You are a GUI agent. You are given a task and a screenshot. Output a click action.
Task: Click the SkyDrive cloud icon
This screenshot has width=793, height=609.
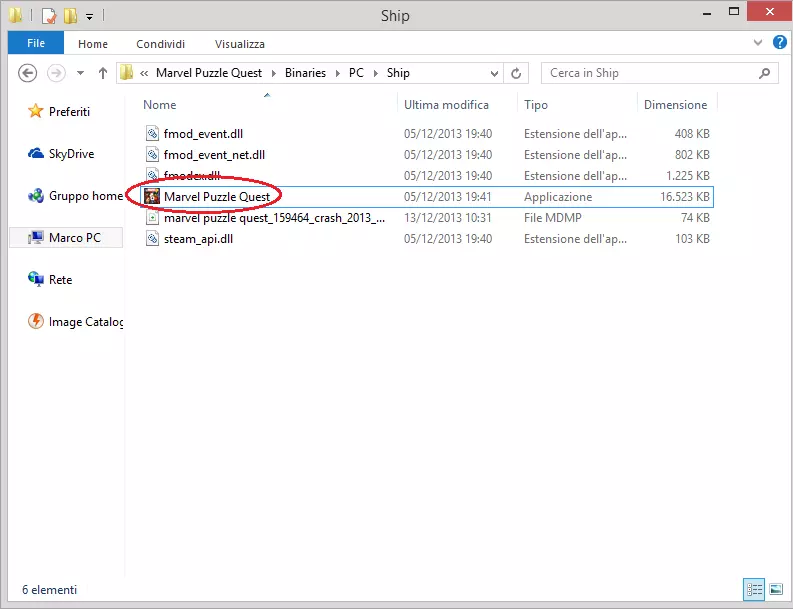[x=35, y=153]
